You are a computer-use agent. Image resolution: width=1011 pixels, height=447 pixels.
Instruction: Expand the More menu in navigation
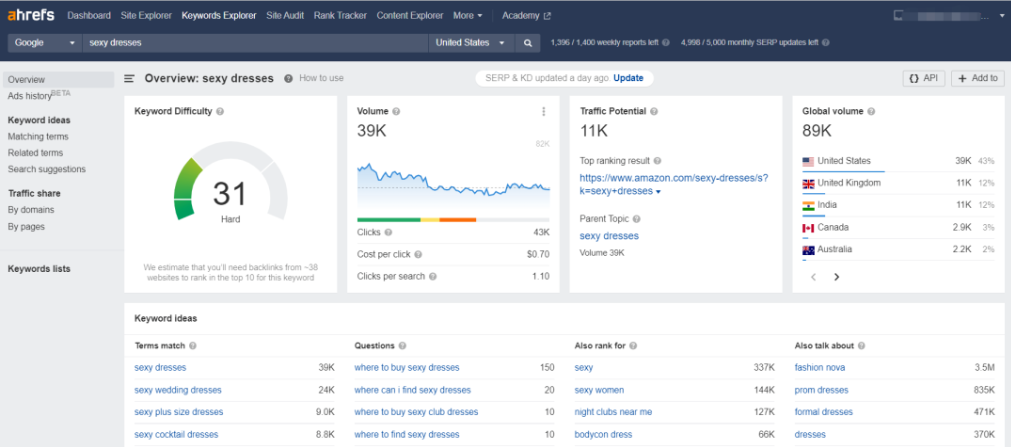pyautogui.click(x=467, y=15)
